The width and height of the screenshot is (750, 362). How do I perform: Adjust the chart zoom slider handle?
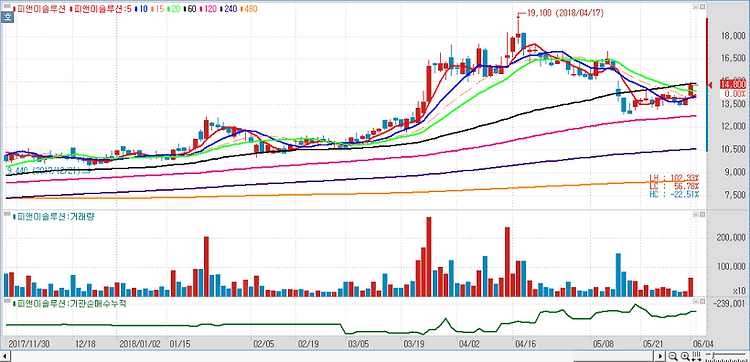(x=713, y=356)
